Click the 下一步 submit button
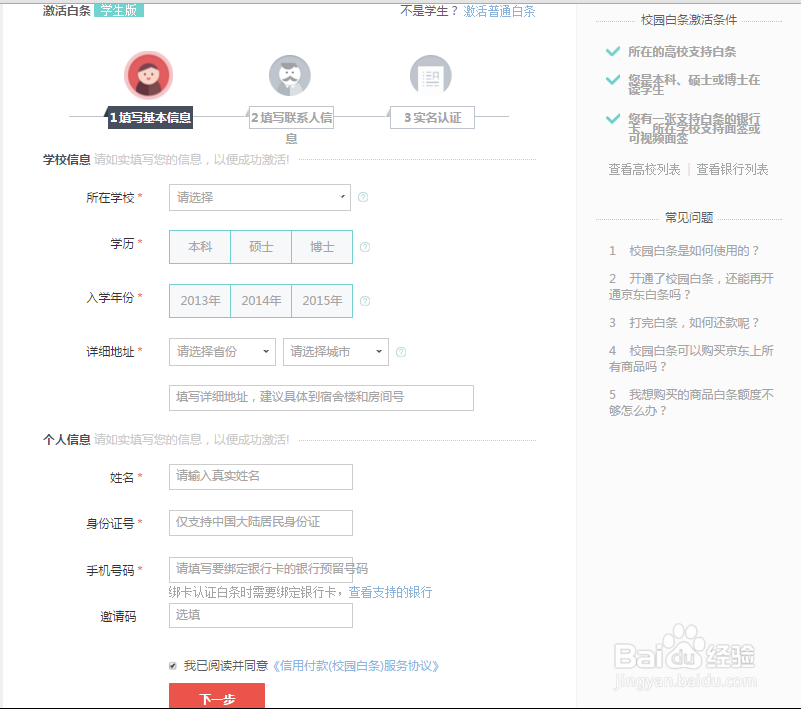Screen dimensions: 801x709 click(x=217, y=697)
